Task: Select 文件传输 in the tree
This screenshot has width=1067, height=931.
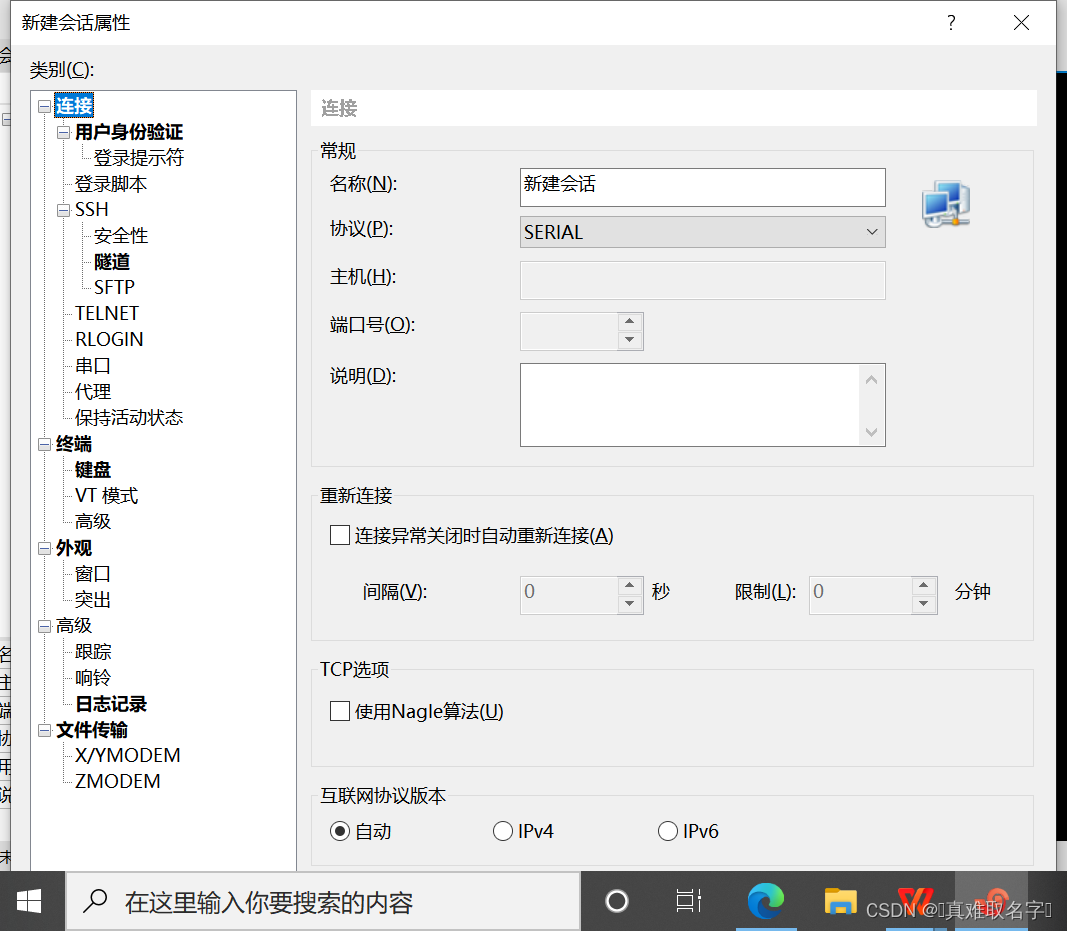Action: [91, 730]
